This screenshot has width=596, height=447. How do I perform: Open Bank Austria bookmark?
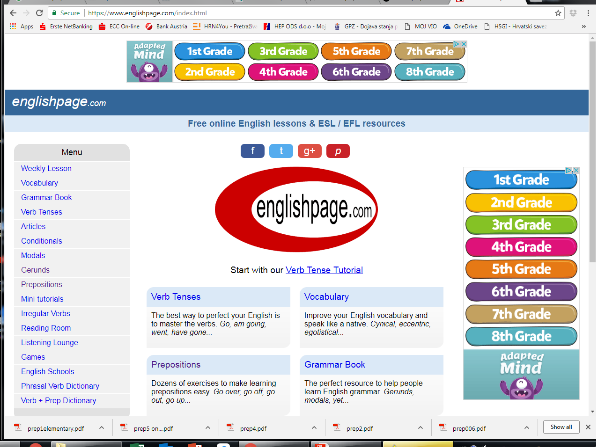(x=166, y=26)
